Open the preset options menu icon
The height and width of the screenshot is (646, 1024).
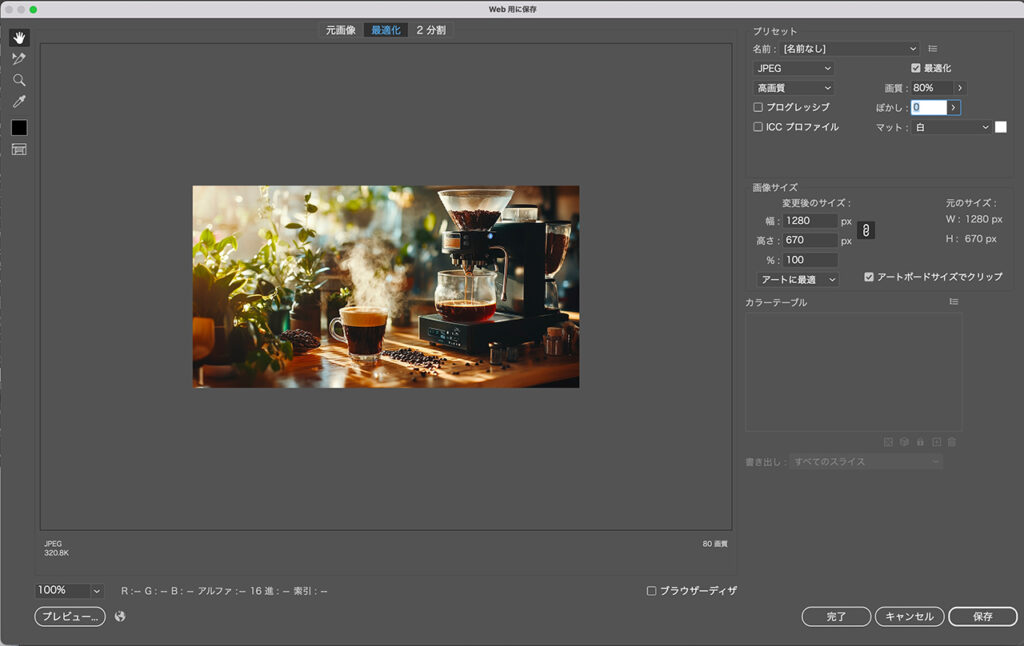point(933,48)
